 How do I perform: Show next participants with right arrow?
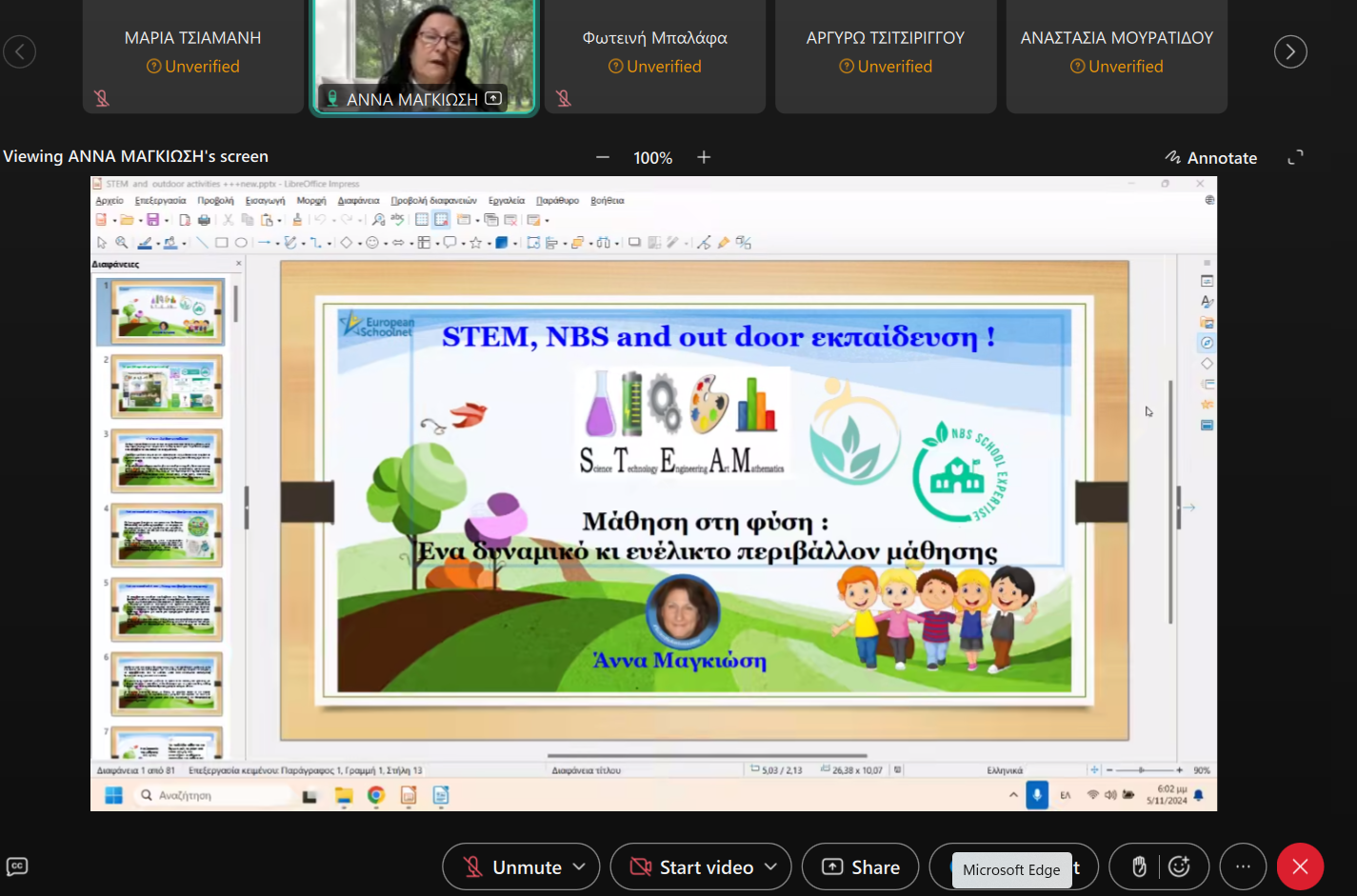point(1290,51)
